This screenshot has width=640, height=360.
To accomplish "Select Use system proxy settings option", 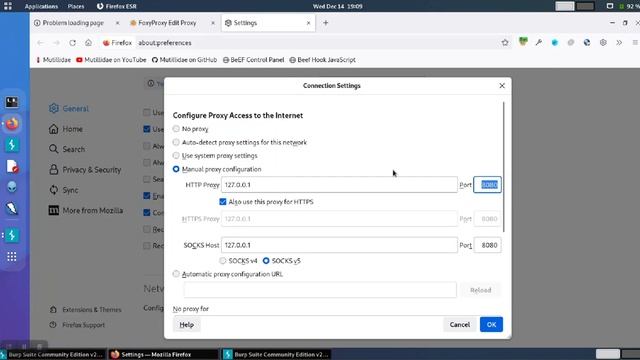I will click(176, 156).
